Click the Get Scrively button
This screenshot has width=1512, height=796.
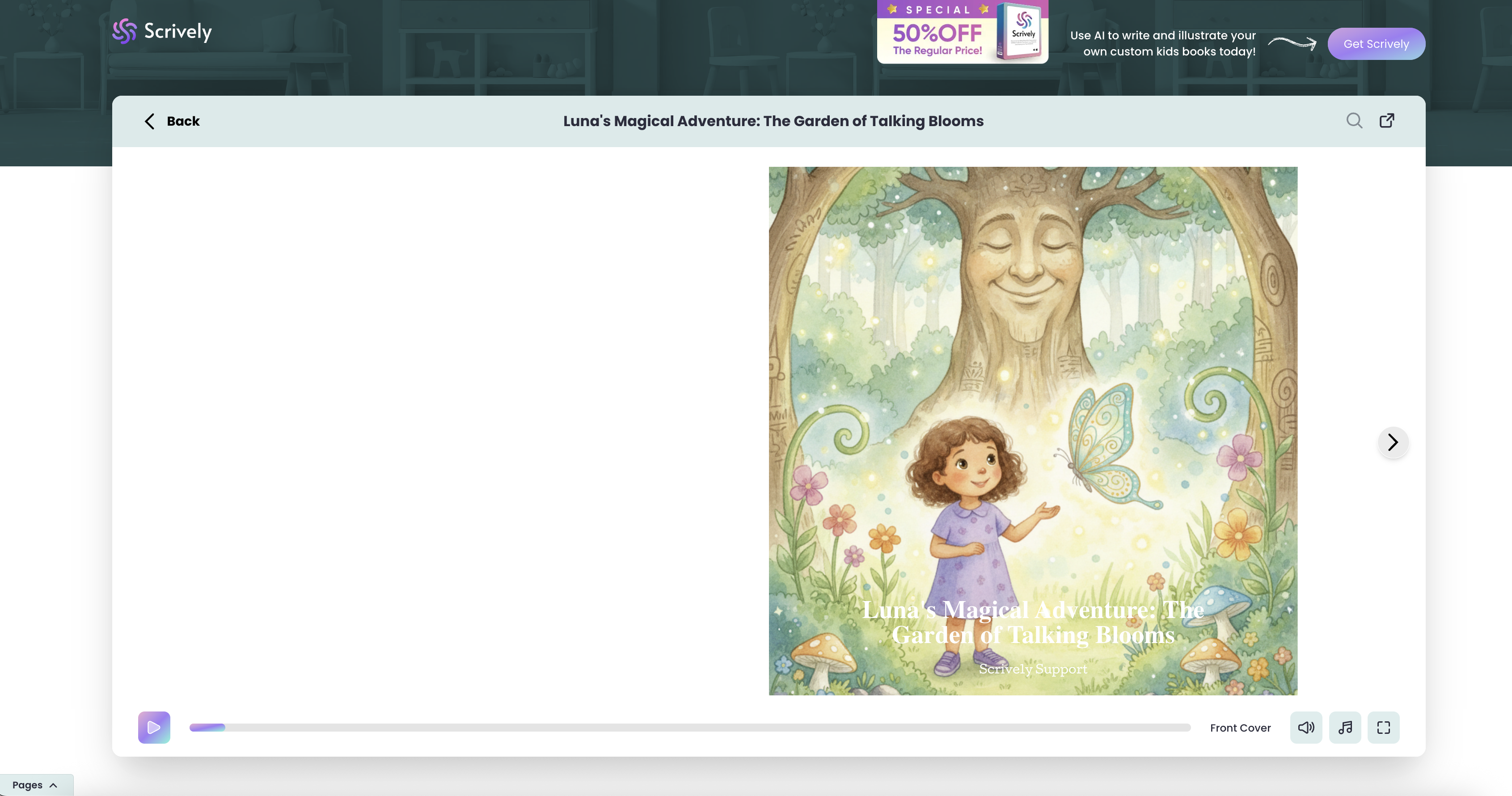point(1376,44)
